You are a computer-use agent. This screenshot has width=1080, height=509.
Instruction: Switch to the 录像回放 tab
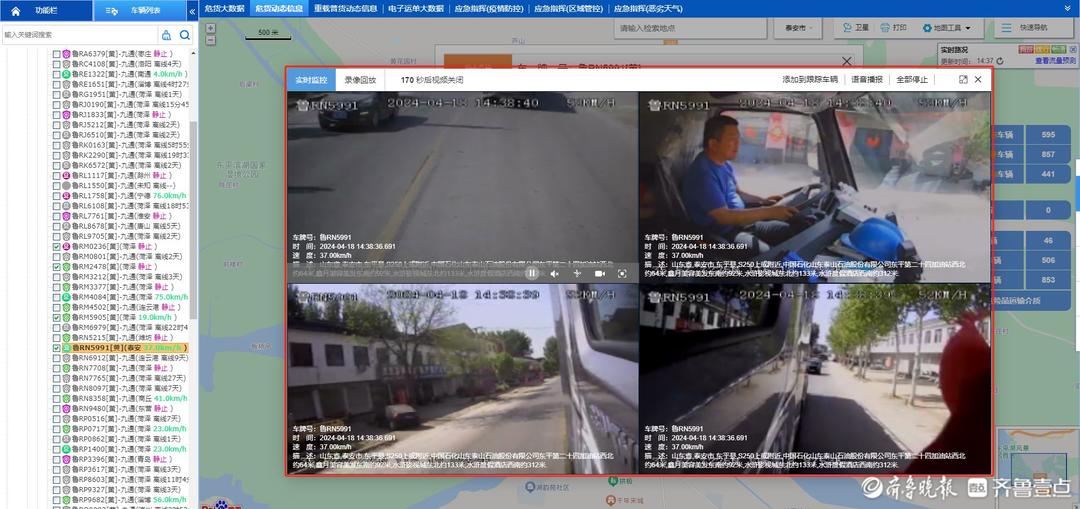click(360, 79)
